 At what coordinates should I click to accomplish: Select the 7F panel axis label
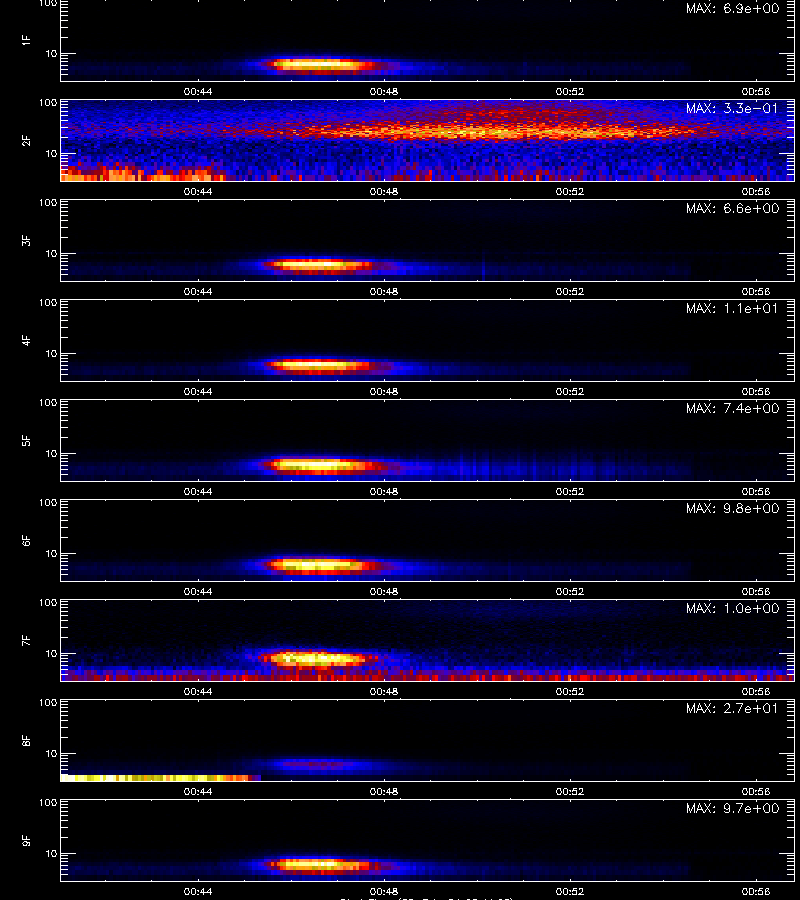click(26, 640)
